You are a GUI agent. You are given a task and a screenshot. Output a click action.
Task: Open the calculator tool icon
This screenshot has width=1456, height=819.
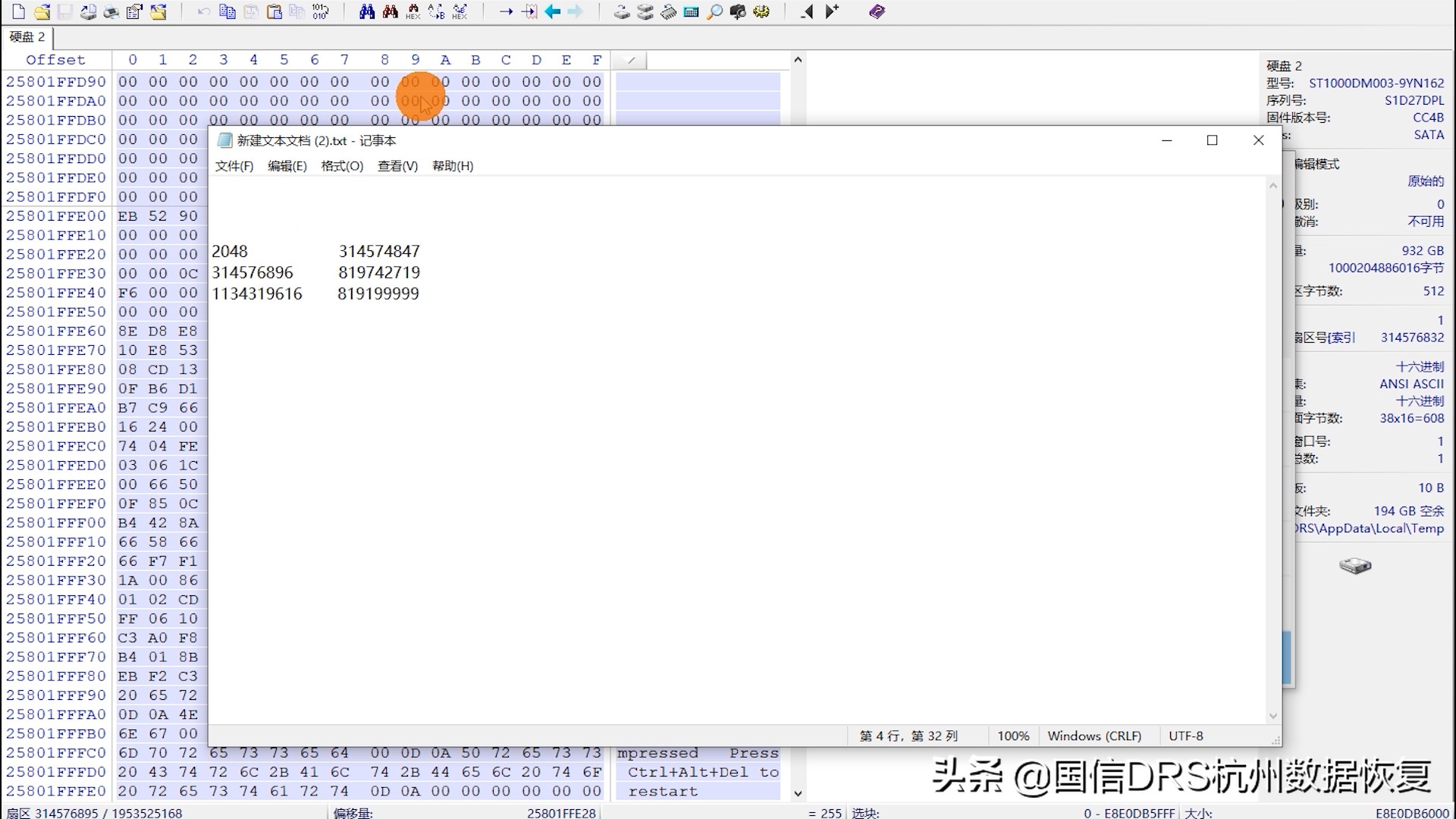point(691,11)
